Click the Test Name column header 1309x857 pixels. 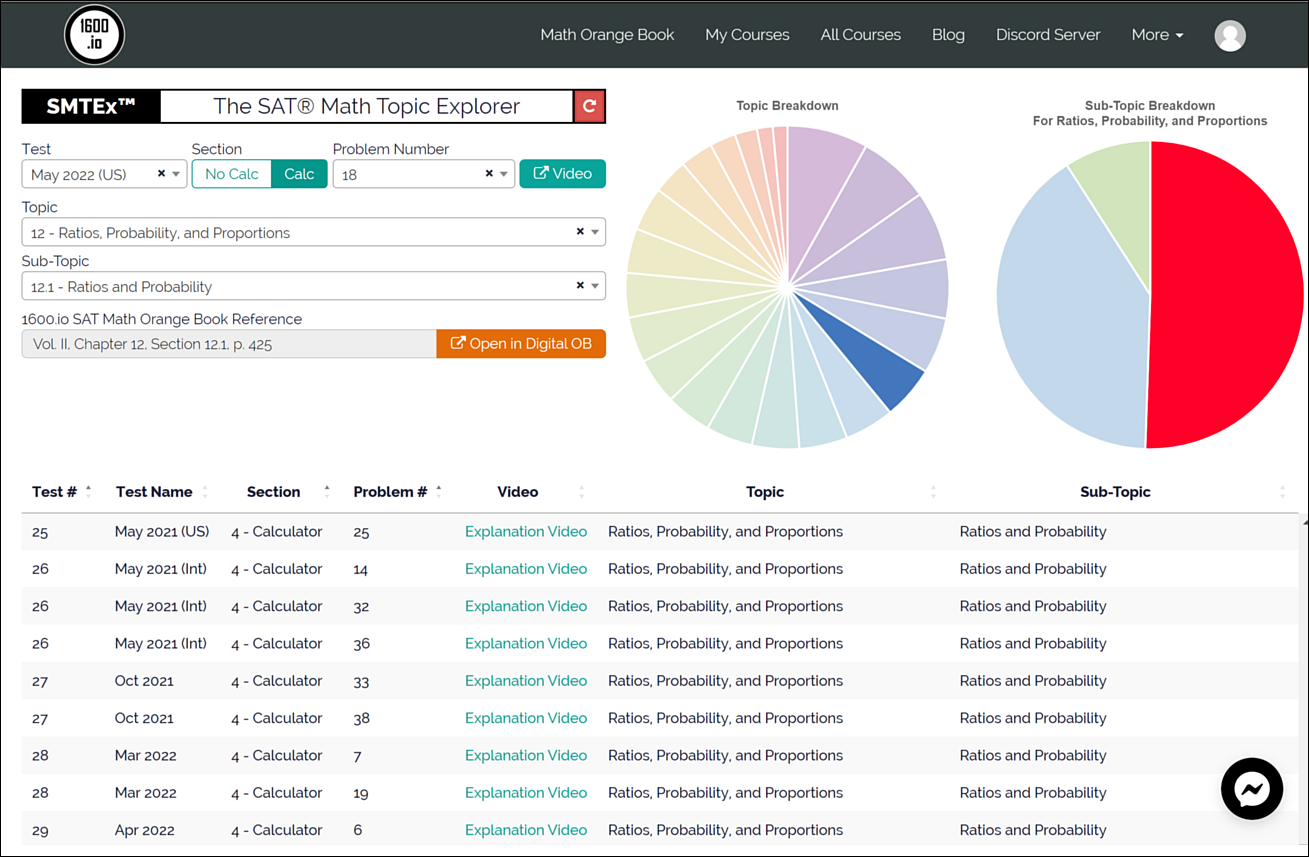click(154, 492)
